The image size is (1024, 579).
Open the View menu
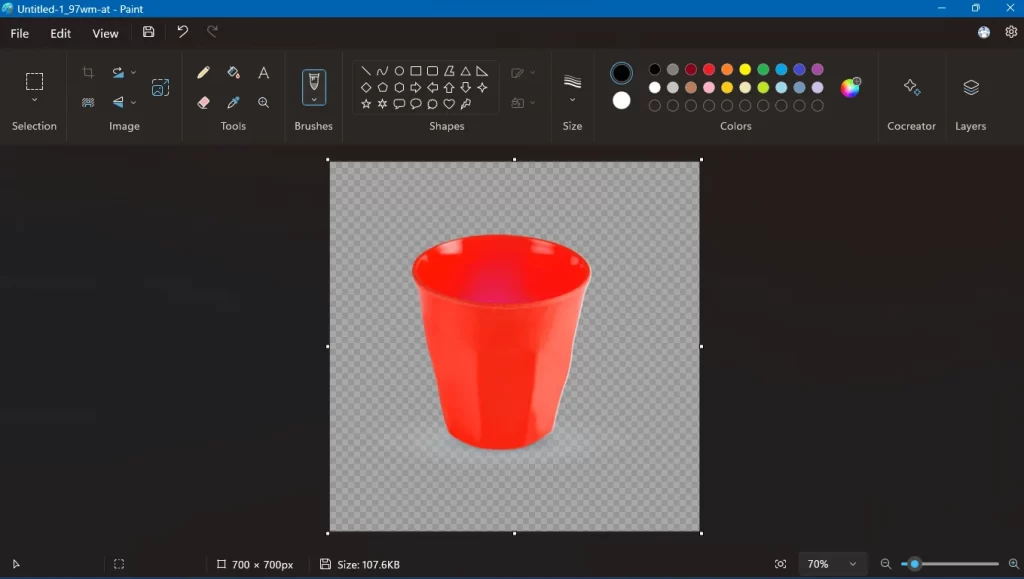pos(105,33)
